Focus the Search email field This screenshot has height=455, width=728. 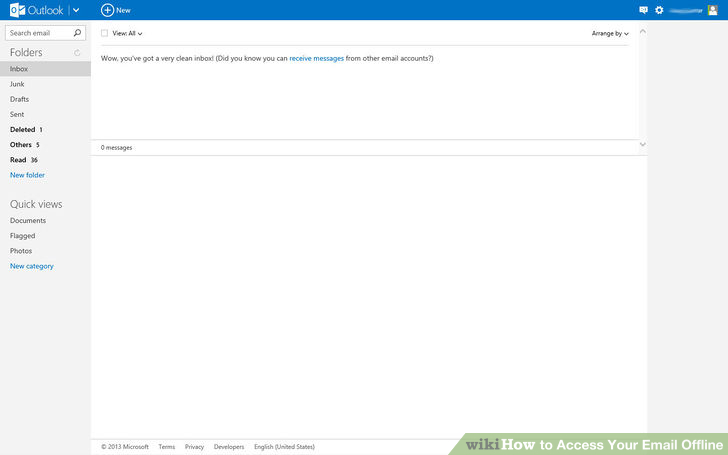(x=45, y=33)
